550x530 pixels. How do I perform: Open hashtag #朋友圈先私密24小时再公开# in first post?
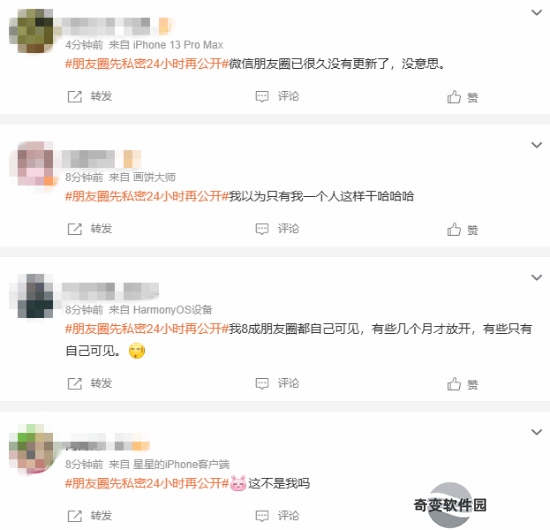point(147,64)
